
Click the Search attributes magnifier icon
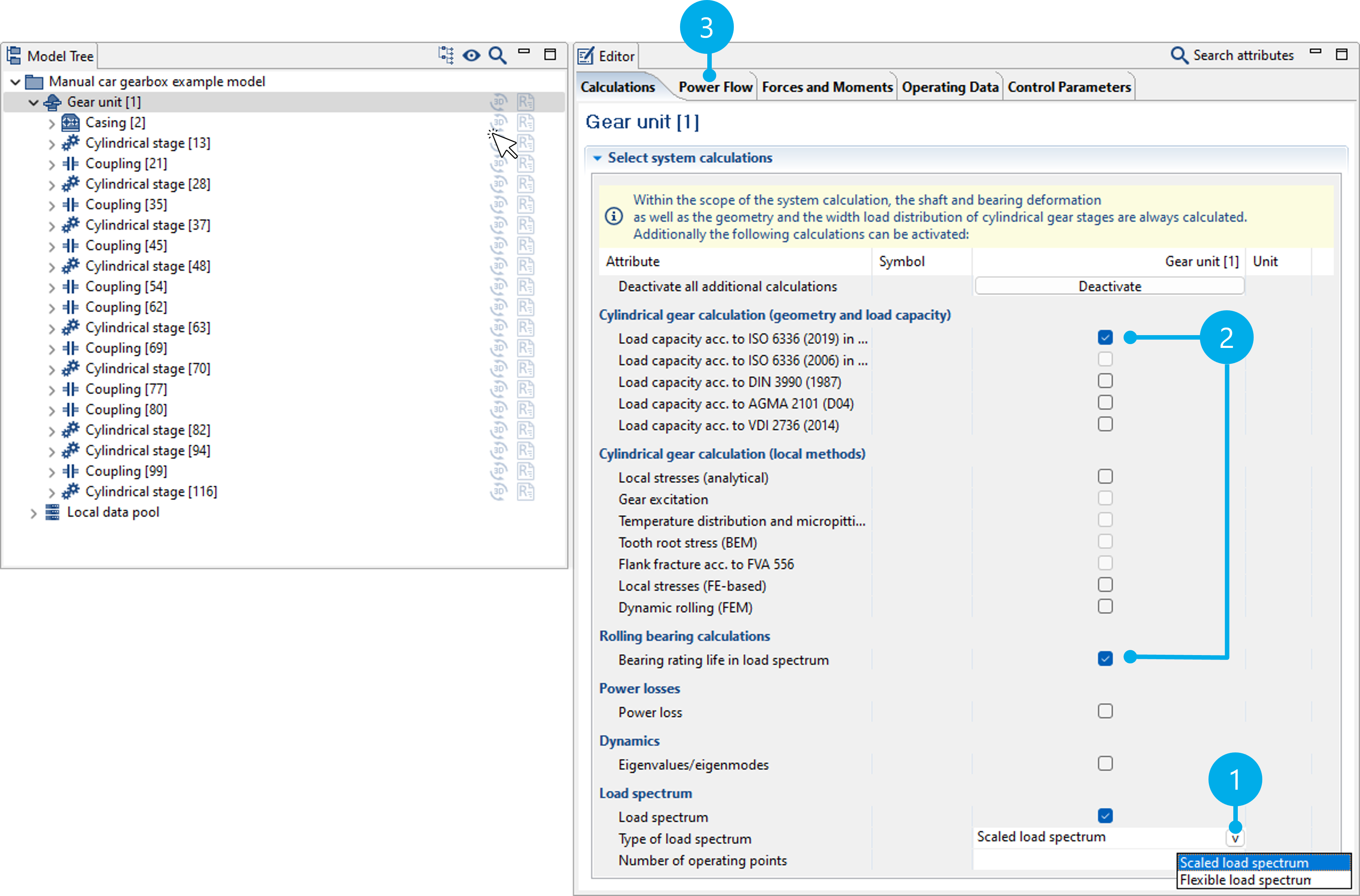coord(1179,56)
